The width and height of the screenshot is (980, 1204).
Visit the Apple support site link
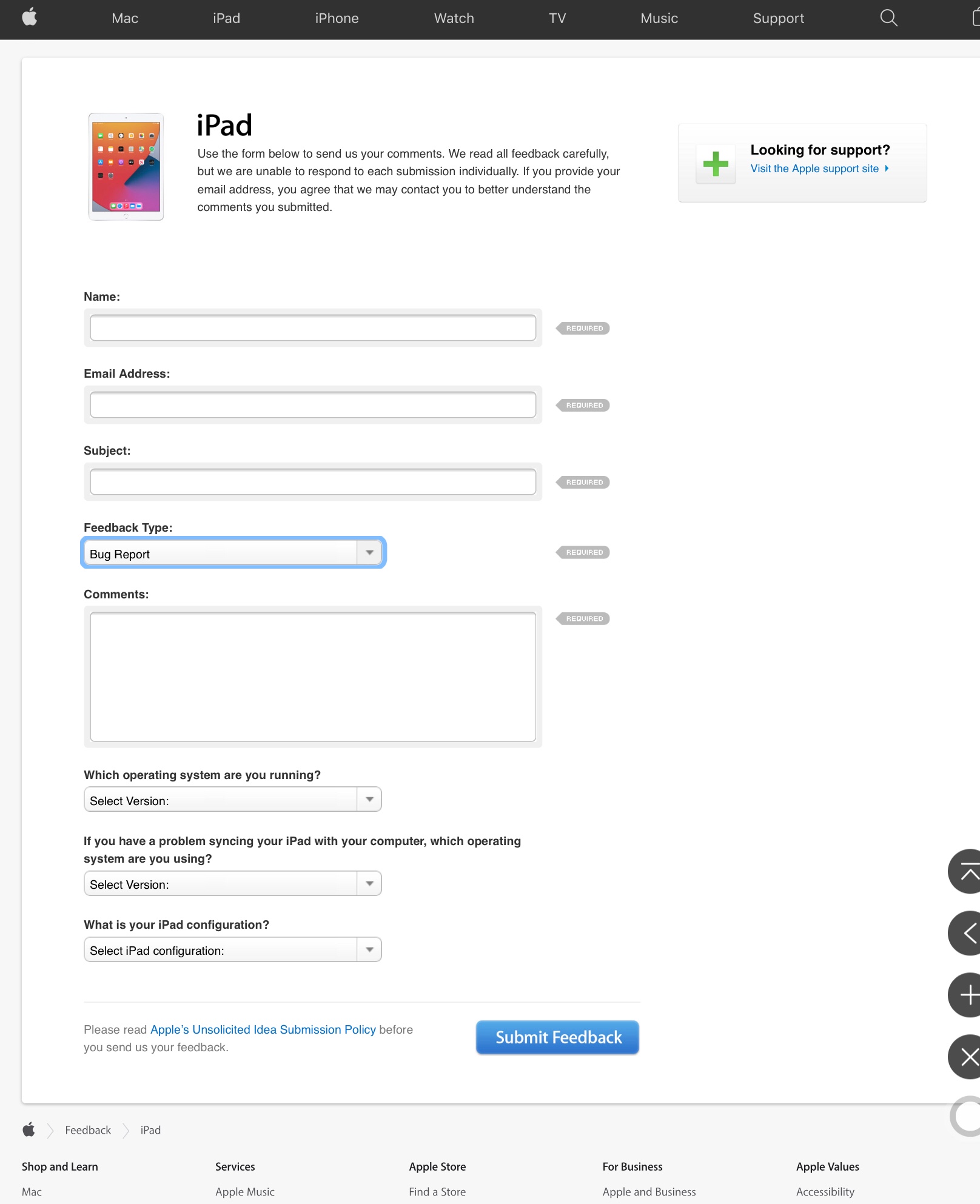pyautogui.click(x=814, y=169)
